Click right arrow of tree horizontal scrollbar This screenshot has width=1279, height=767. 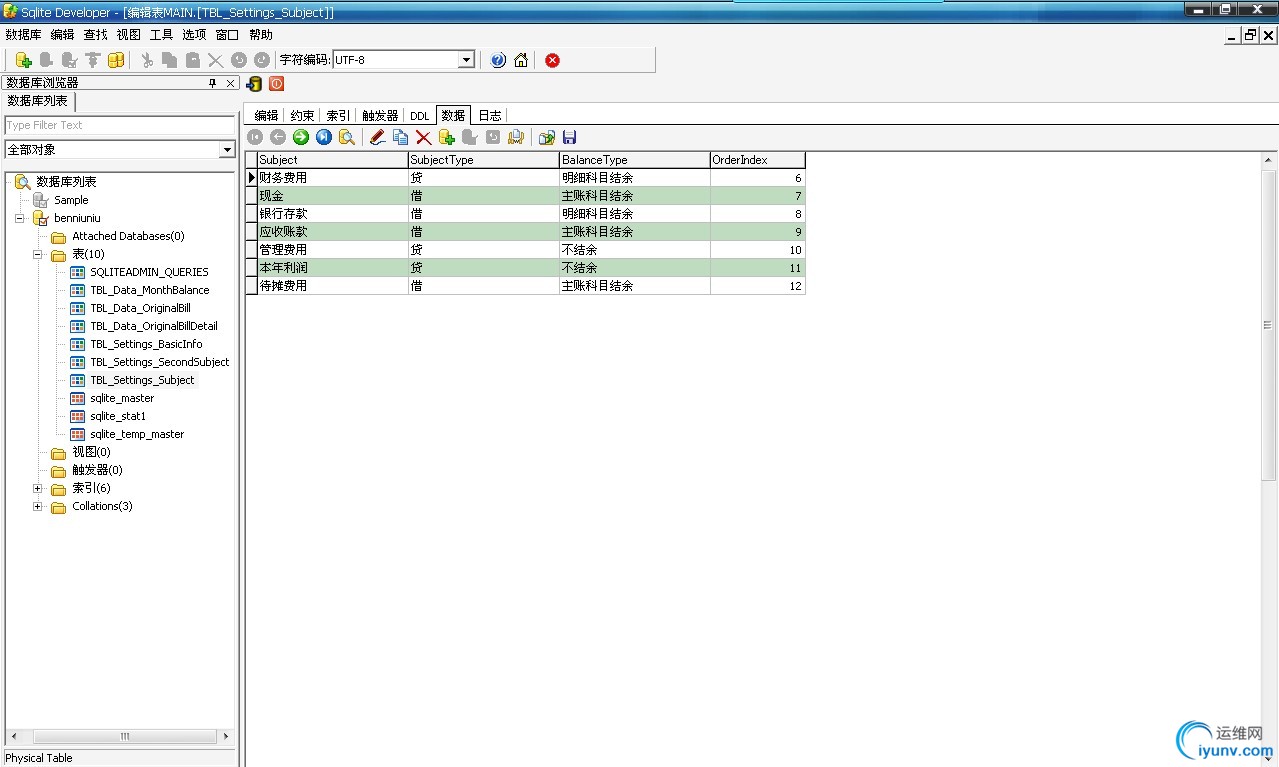225,736
